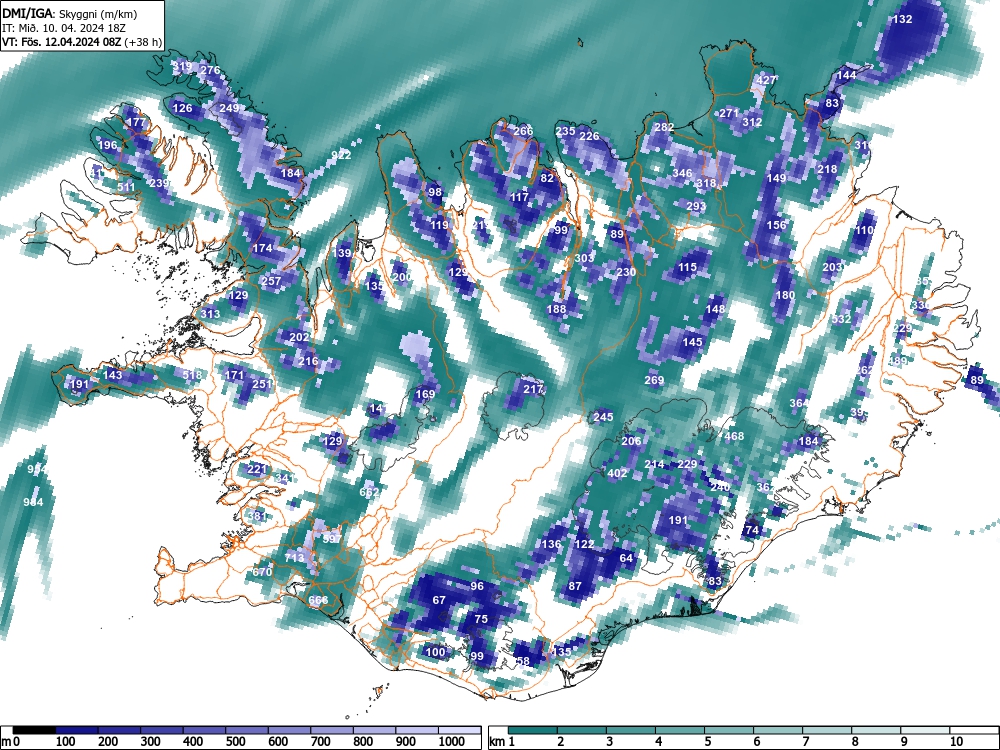Click the 'DMI/IGA: Skyggni (m/km)' title text
Image resolution: width=1000 pixels, height=750 pixels.
click(70, 14)
